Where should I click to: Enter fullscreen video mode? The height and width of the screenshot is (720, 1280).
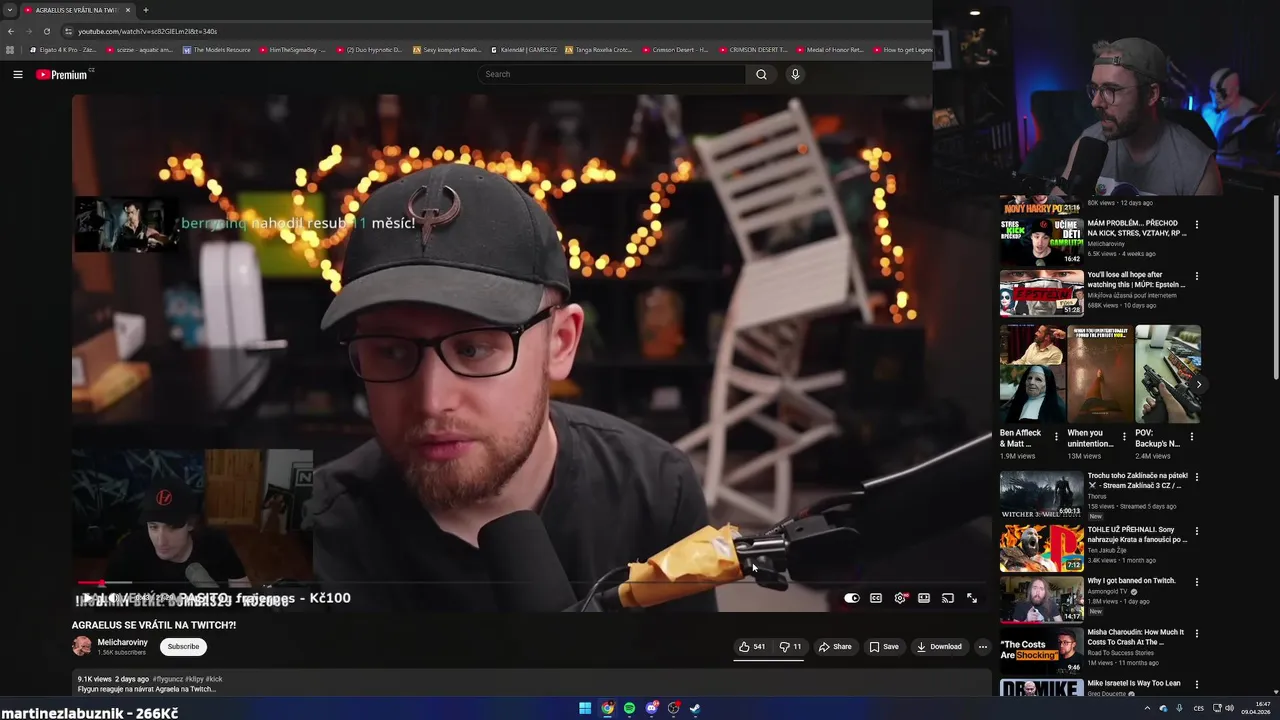click(x=972, y=598)
